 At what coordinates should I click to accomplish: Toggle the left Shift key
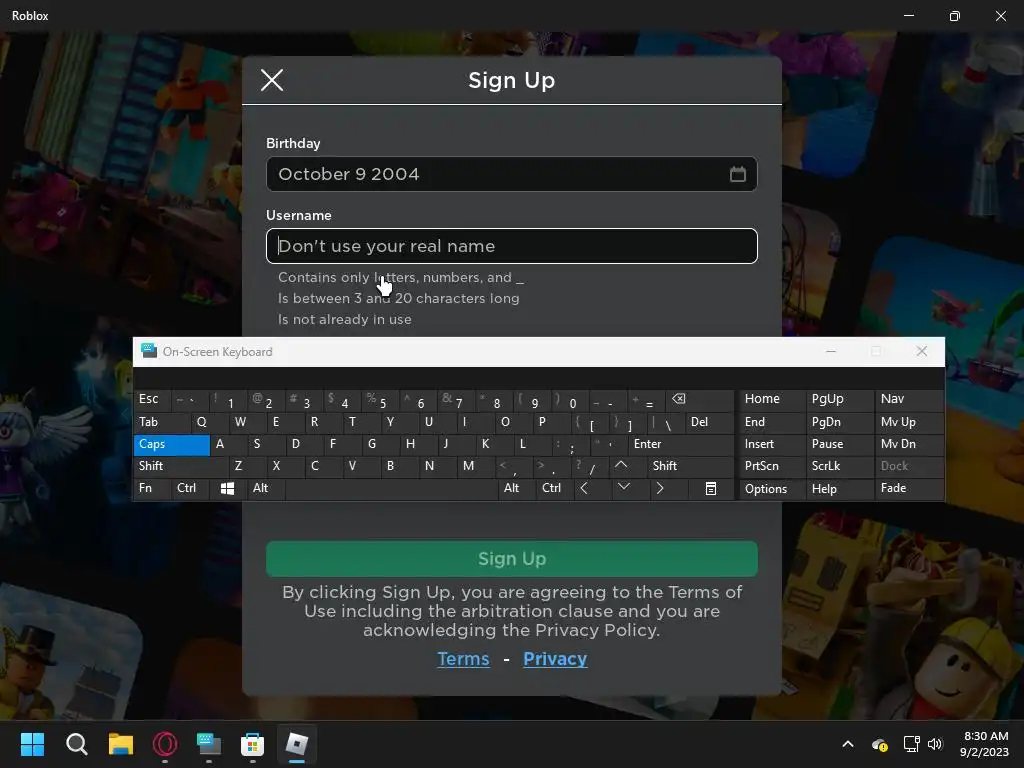point(181,466)
